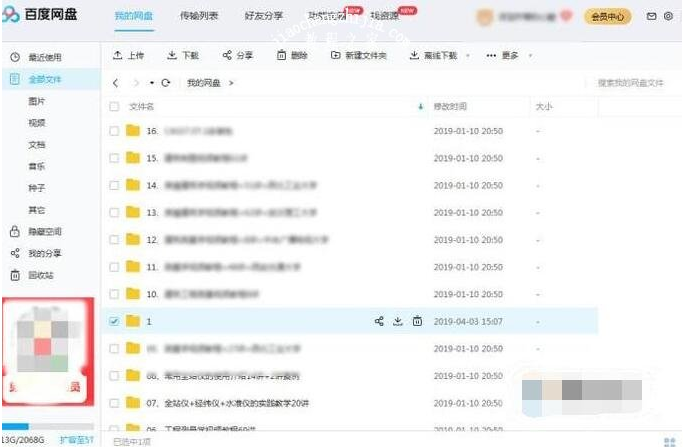Image resolution: width=689 pixels, height=447 pixels.
Task: Click the red promotional banner in sidebar
Action: click(48, 351)
